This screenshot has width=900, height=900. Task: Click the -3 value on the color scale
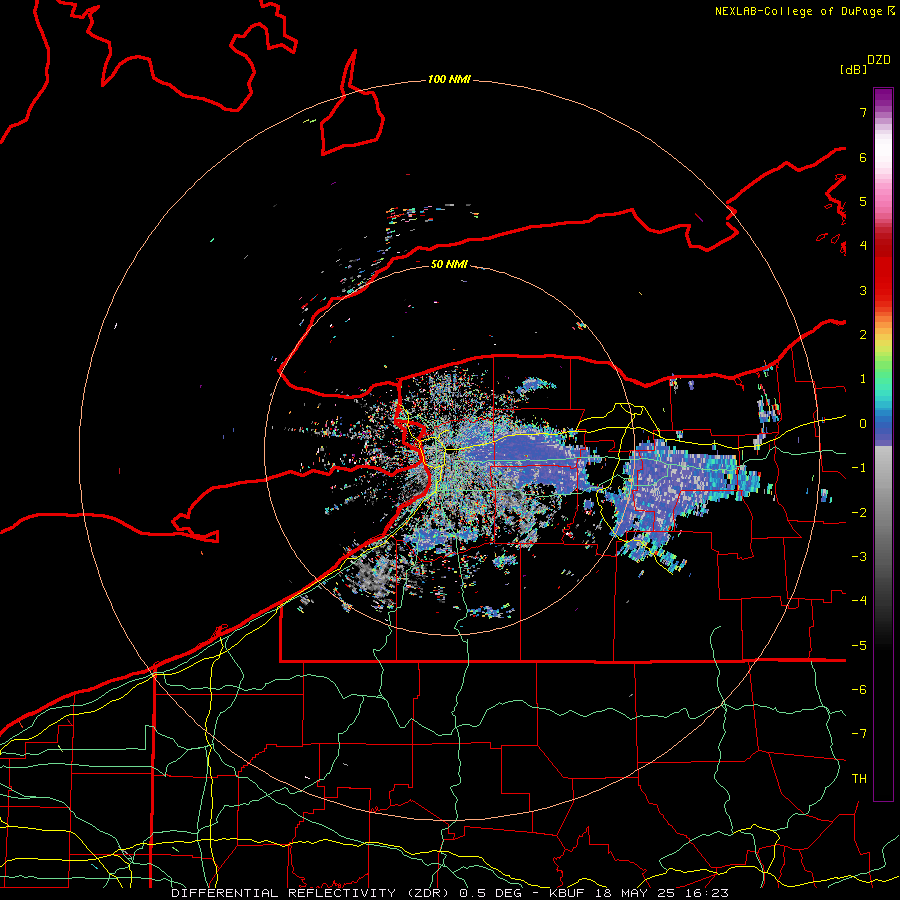[x=859, y=557]
